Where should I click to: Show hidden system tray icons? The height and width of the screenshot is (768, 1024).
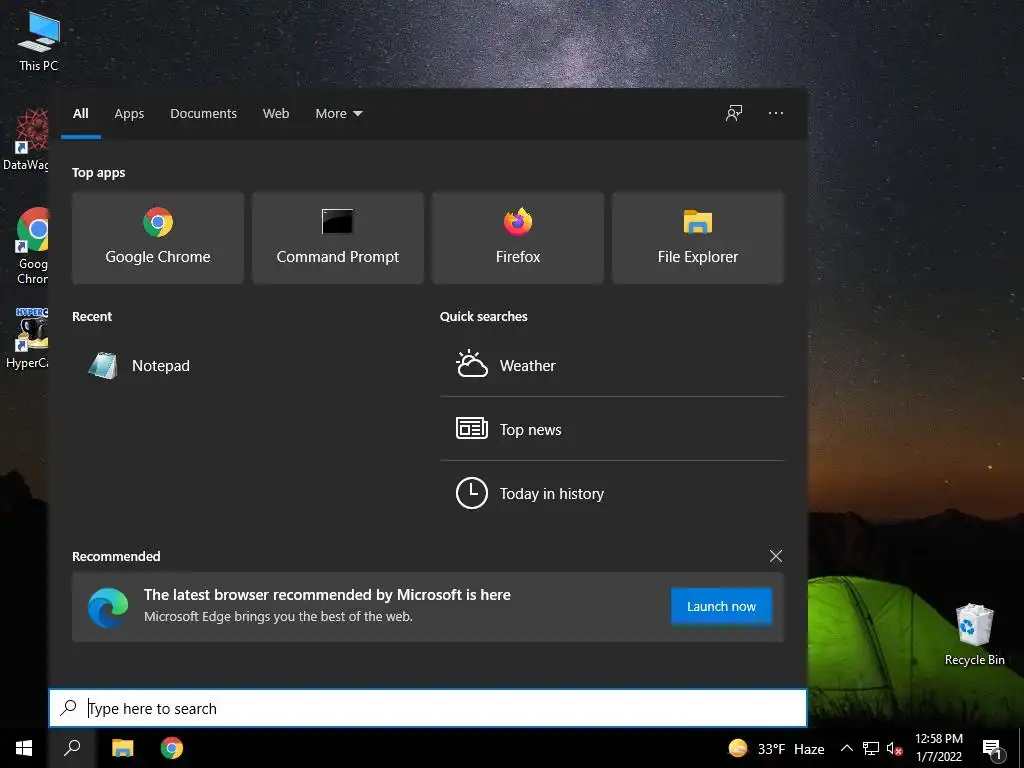pos(846,748)
